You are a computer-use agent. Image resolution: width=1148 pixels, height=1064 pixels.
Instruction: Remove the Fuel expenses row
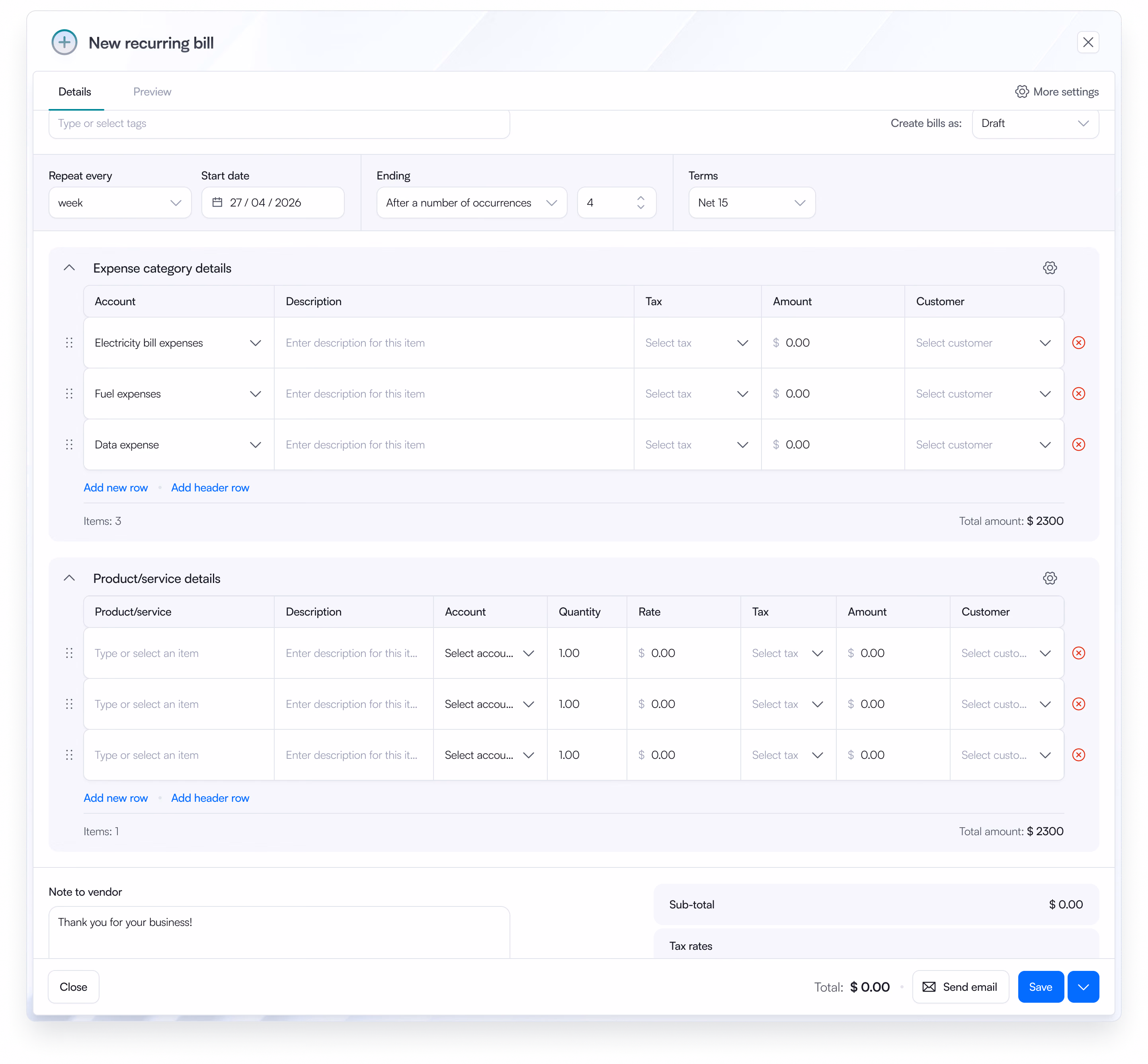click(x=1078, y=394)
